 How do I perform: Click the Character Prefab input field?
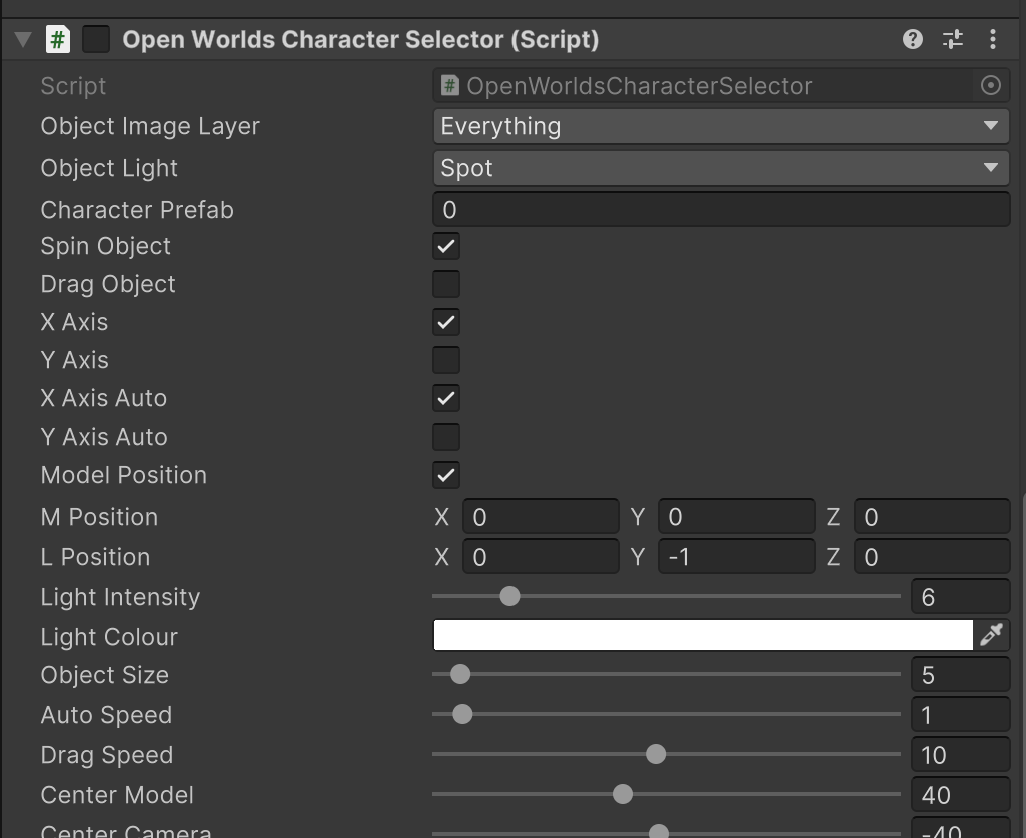coord(720,210)
